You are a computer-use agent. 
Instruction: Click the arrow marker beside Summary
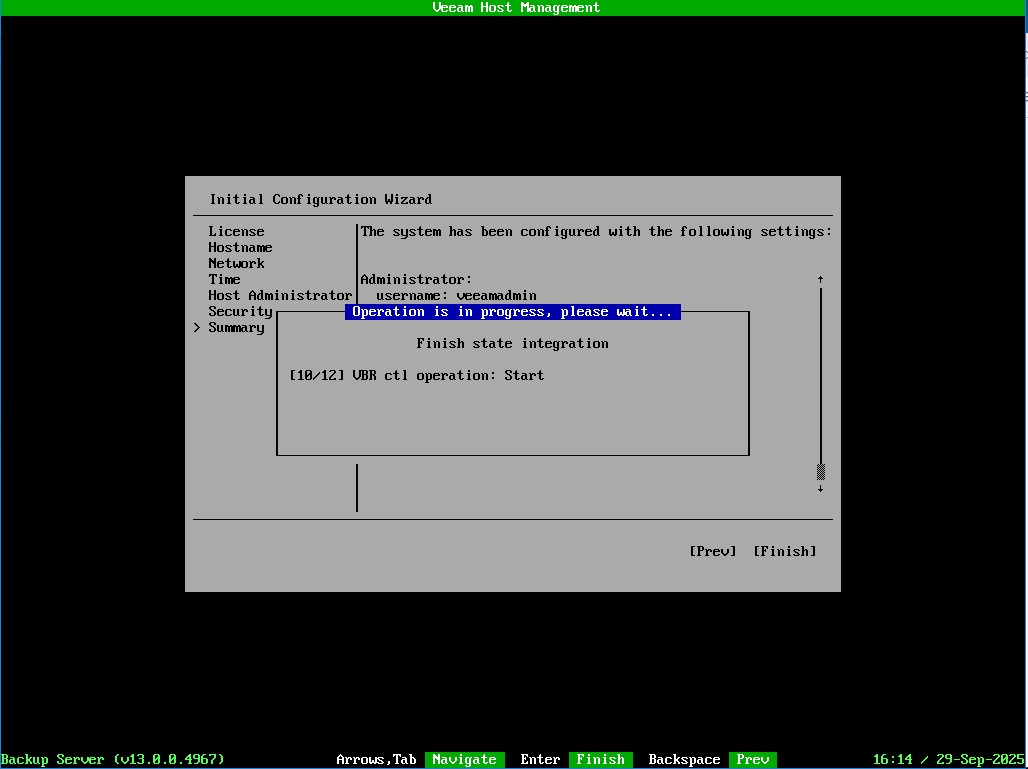point(197,328)
